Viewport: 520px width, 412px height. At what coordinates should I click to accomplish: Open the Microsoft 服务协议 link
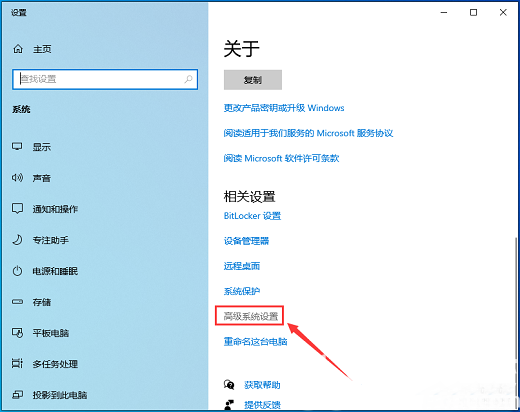pyautogui.click(x=308, y=133)
